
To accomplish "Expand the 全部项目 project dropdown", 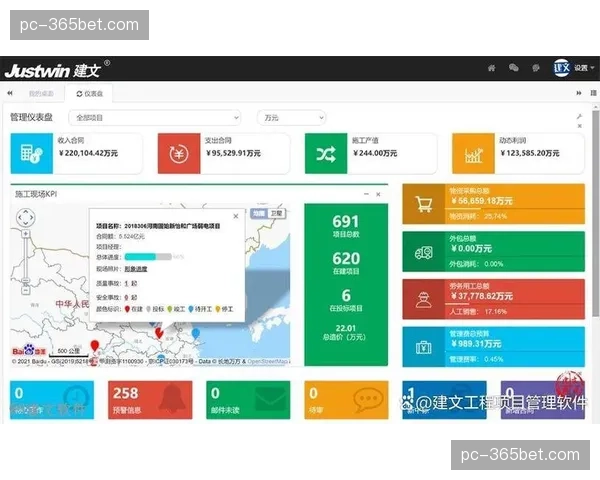I will [155, 117].
